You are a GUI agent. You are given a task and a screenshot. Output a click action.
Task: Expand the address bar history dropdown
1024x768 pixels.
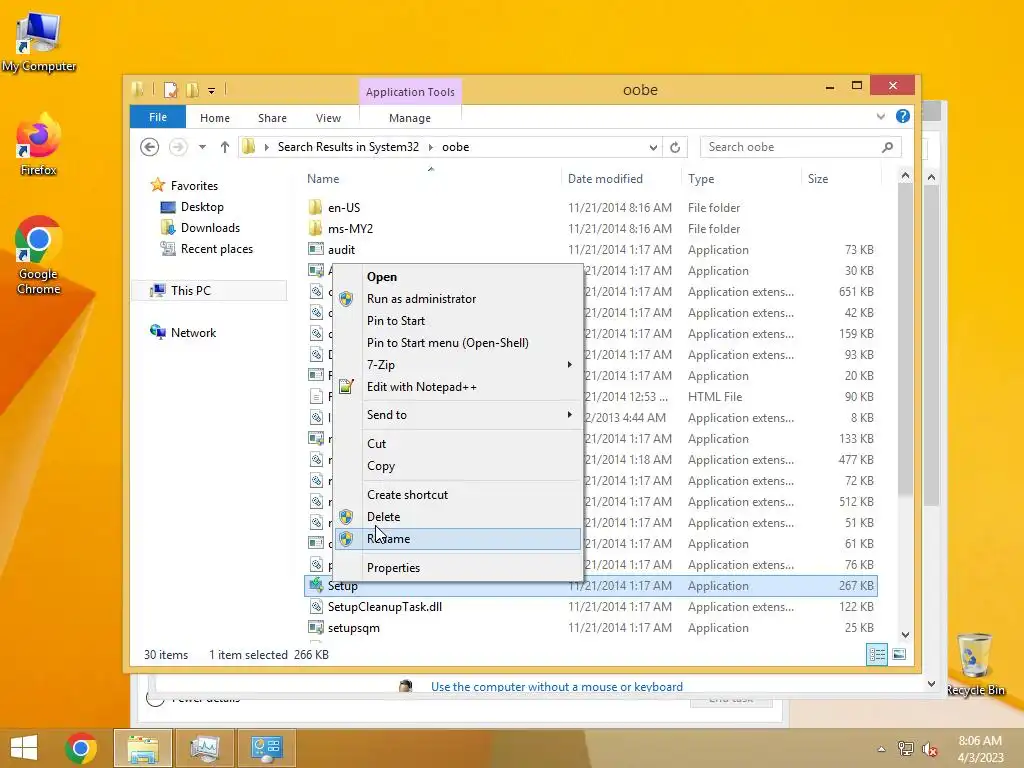[653, 148]
